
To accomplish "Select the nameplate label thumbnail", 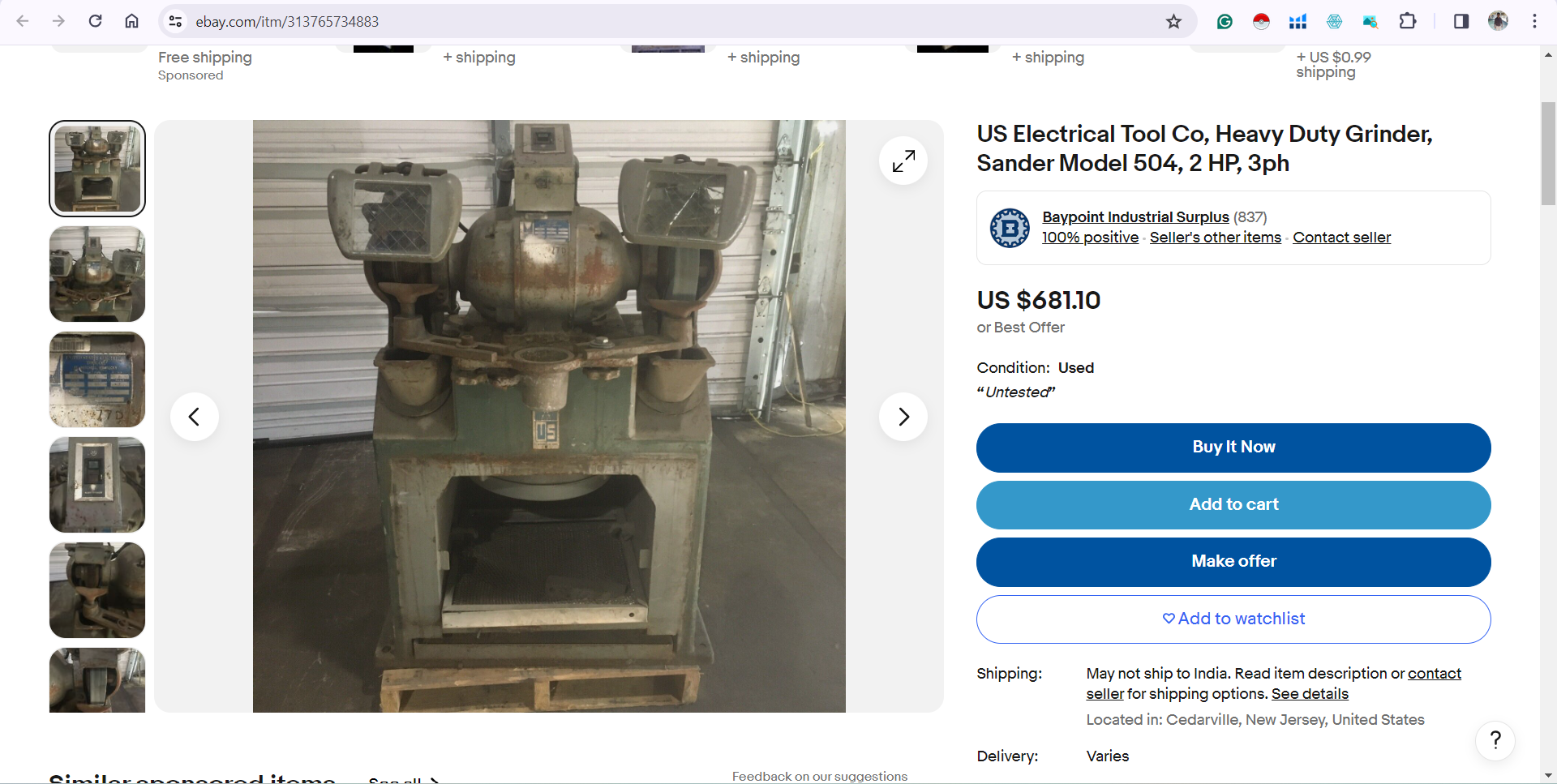I will pyautogui.click(x=97, y=379).
